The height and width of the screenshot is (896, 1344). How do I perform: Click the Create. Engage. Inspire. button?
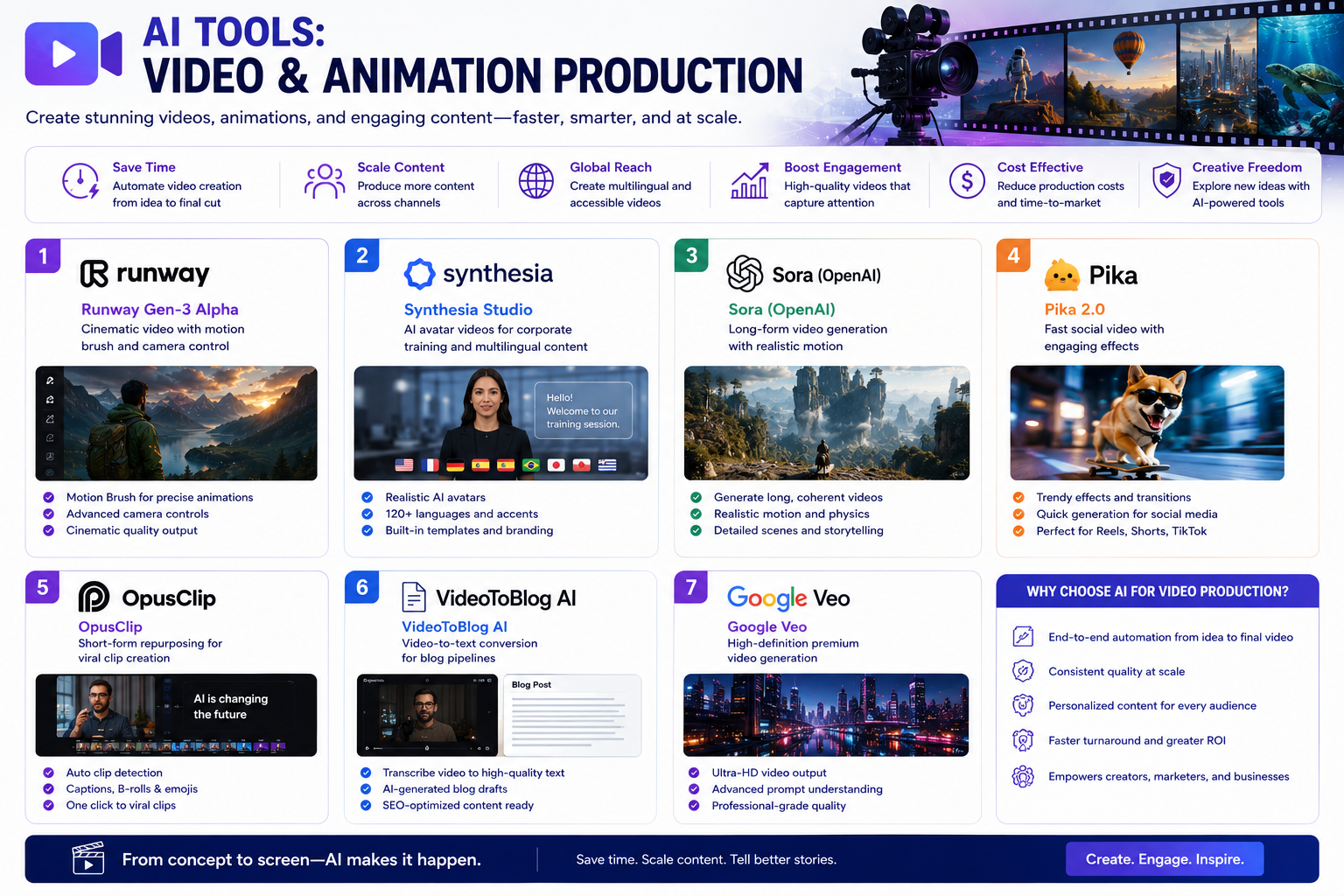point(1165,859)
